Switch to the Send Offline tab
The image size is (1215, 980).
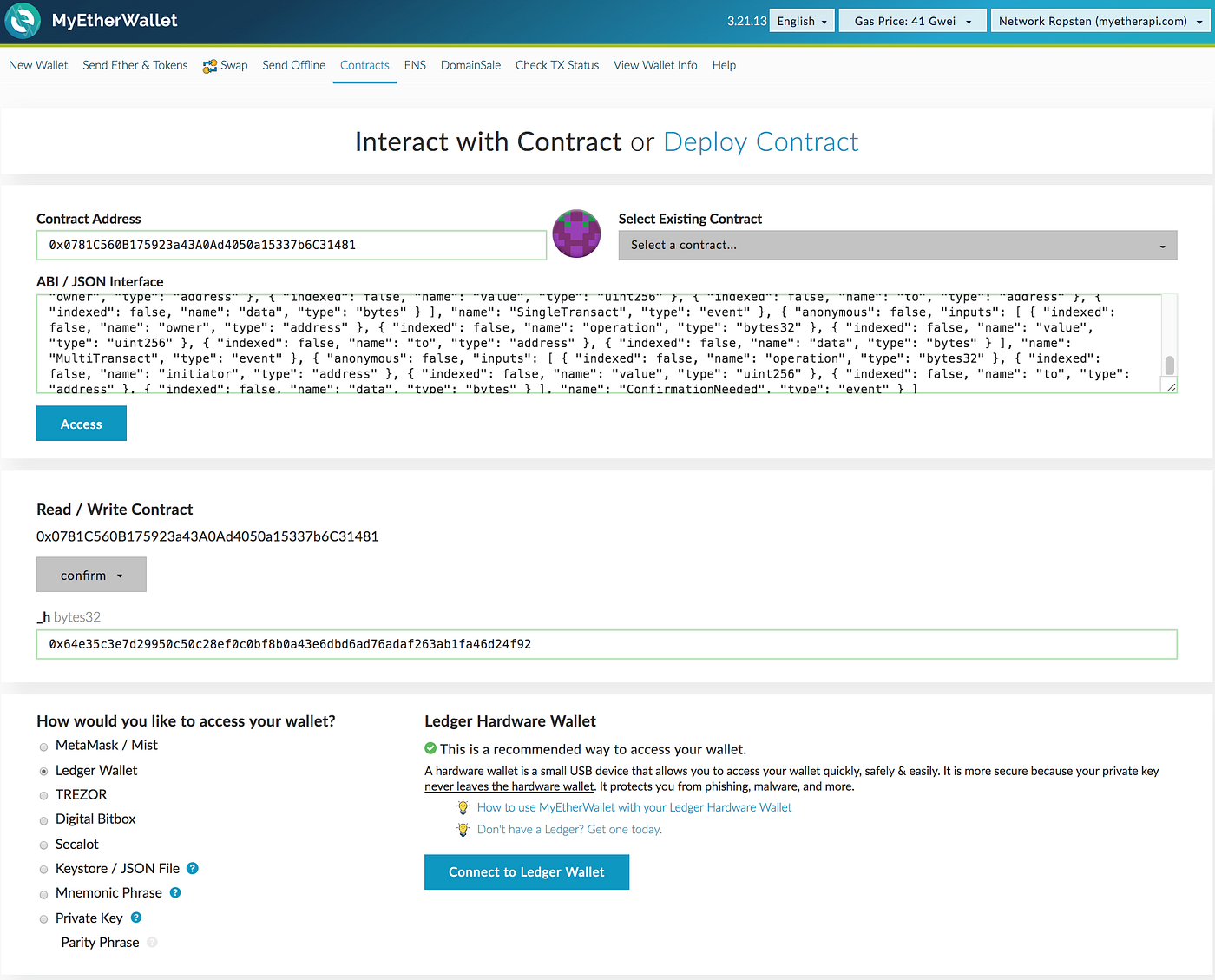pyautogui.click(x=293, y=65)
